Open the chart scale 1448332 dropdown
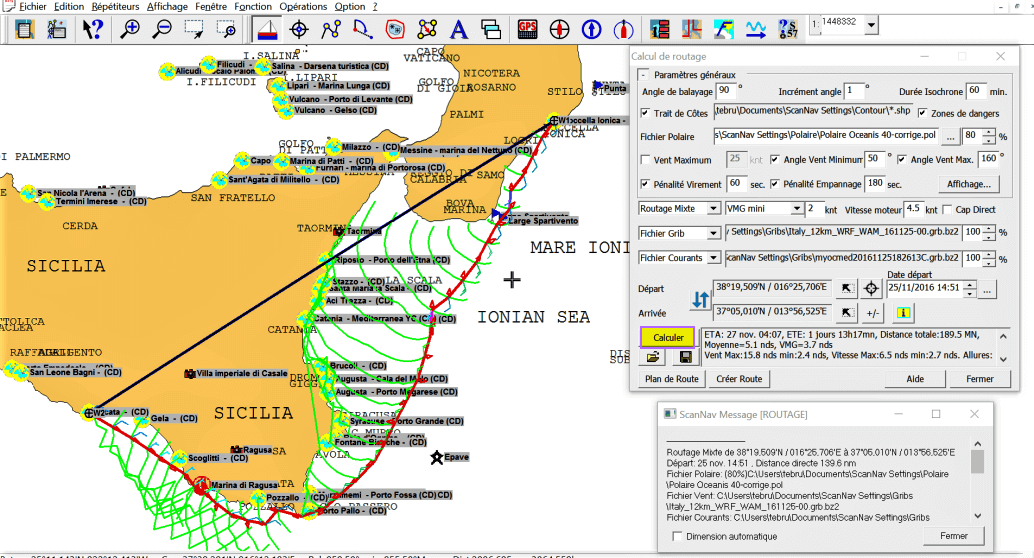Image resolution: width=1034 pixels, height=558 pixels. (871, 25)
